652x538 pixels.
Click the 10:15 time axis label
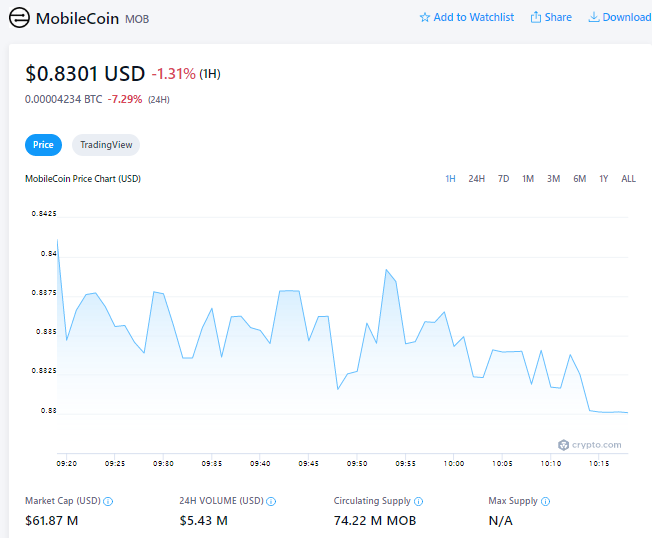(x=599, y=464)
